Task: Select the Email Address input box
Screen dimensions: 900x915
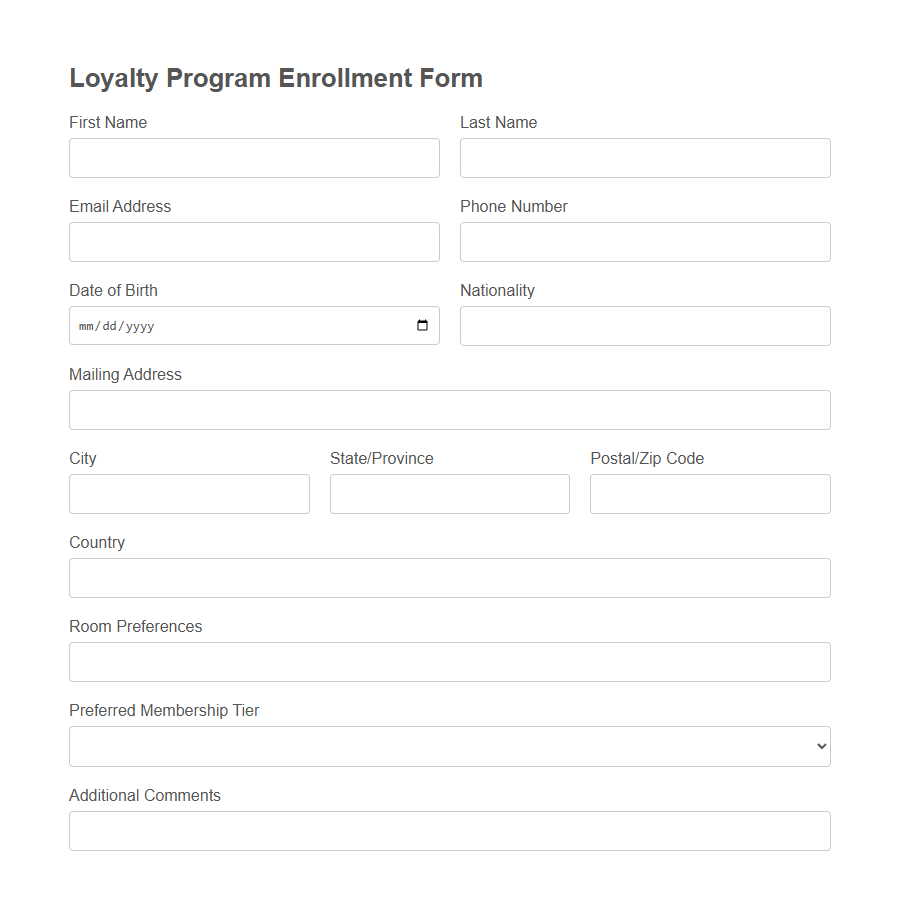Action: pos(254,242)
